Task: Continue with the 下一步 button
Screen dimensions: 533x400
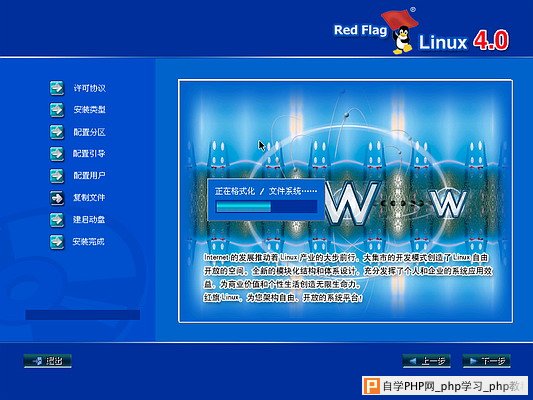Action: 486,361
